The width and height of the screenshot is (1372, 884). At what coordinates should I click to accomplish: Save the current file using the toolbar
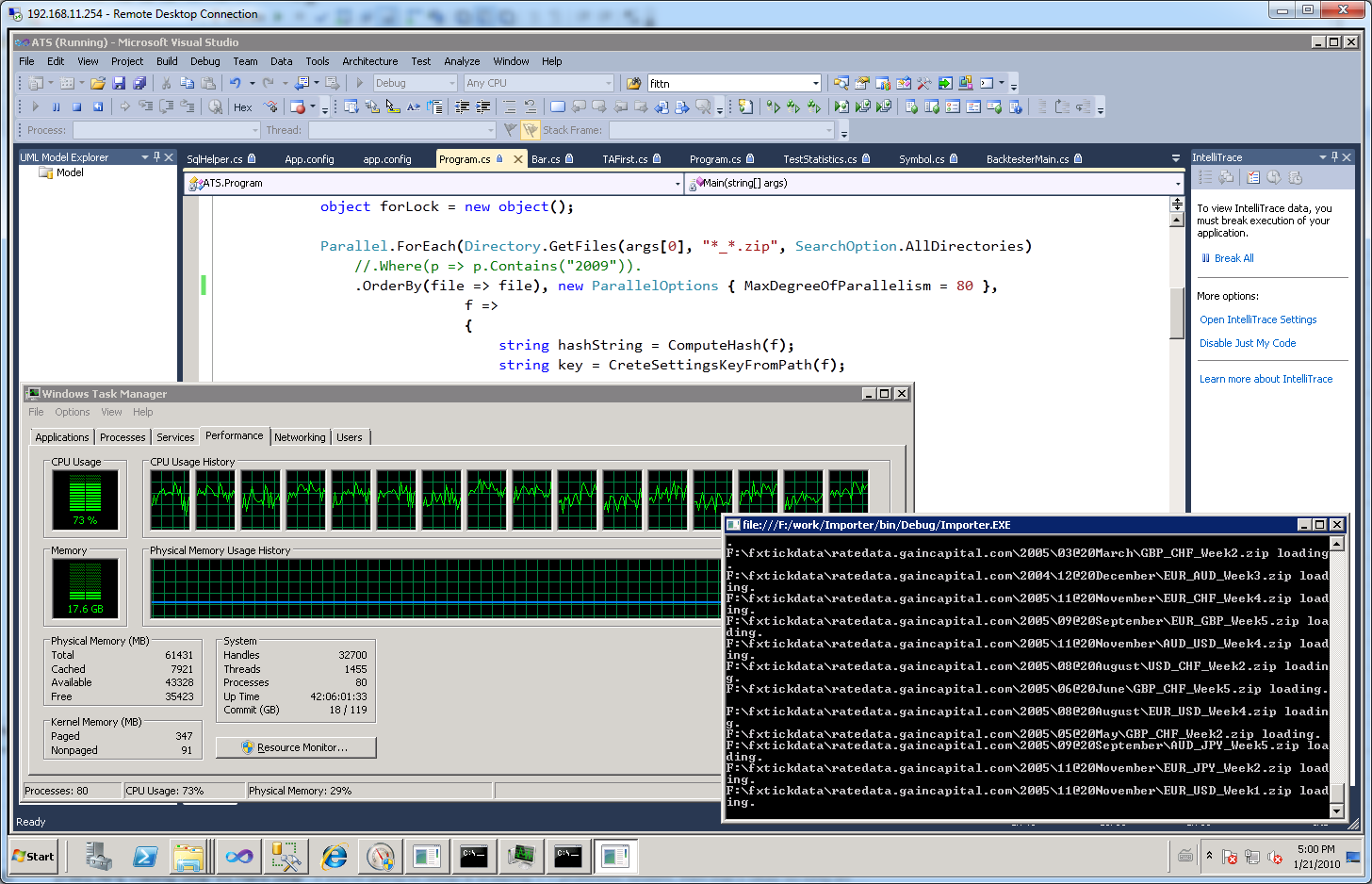pos(119,83)
